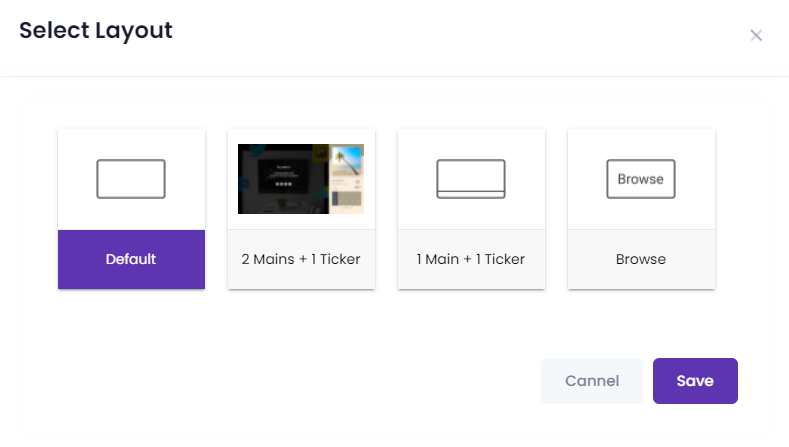
Task: Select the Default layout rectangle icon
Action: click(x=131, y=179)
